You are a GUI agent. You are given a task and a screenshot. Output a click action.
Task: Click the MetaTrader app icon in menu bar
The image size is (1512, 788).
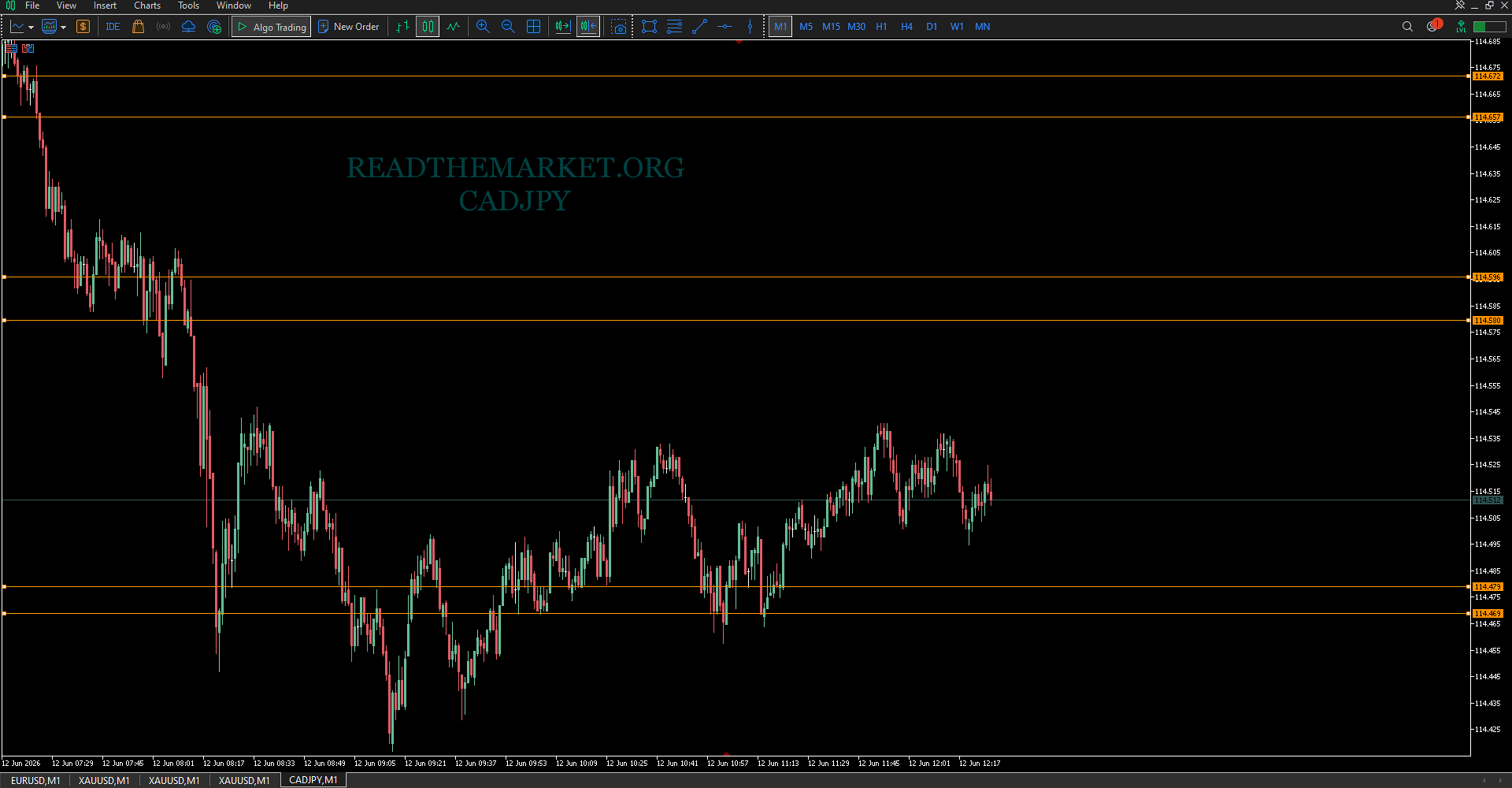pos(10,6)
